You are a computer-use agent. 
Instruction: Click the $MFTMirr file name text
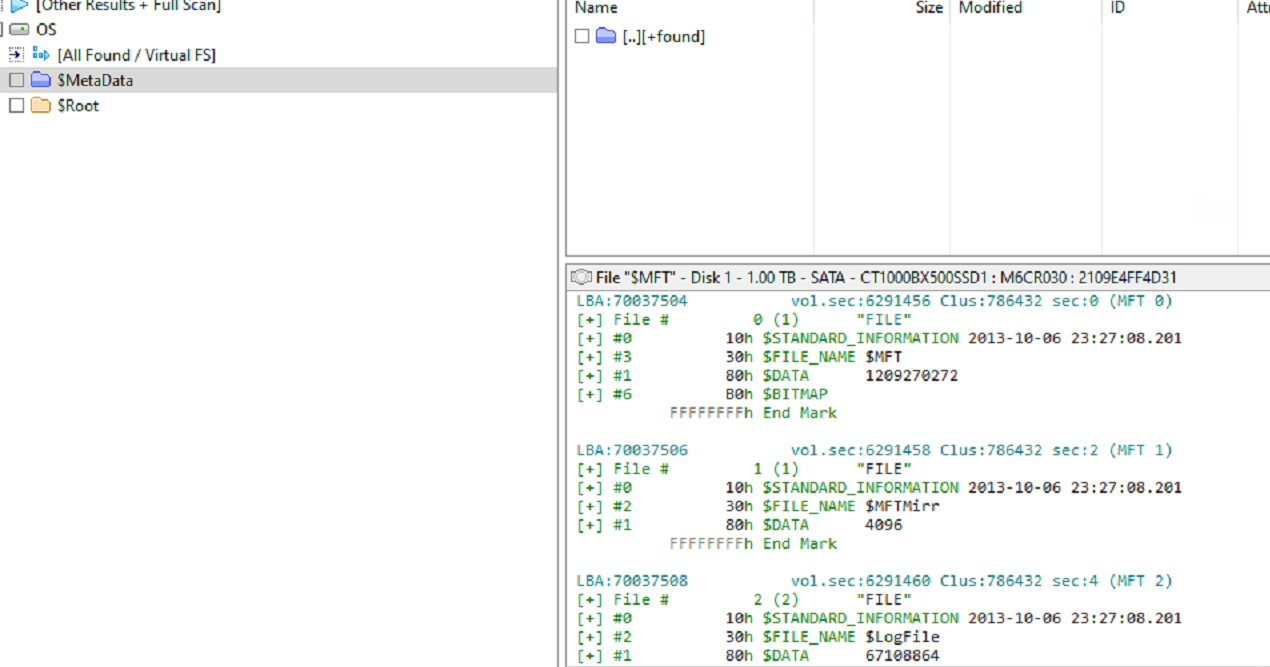click(902, 506)
